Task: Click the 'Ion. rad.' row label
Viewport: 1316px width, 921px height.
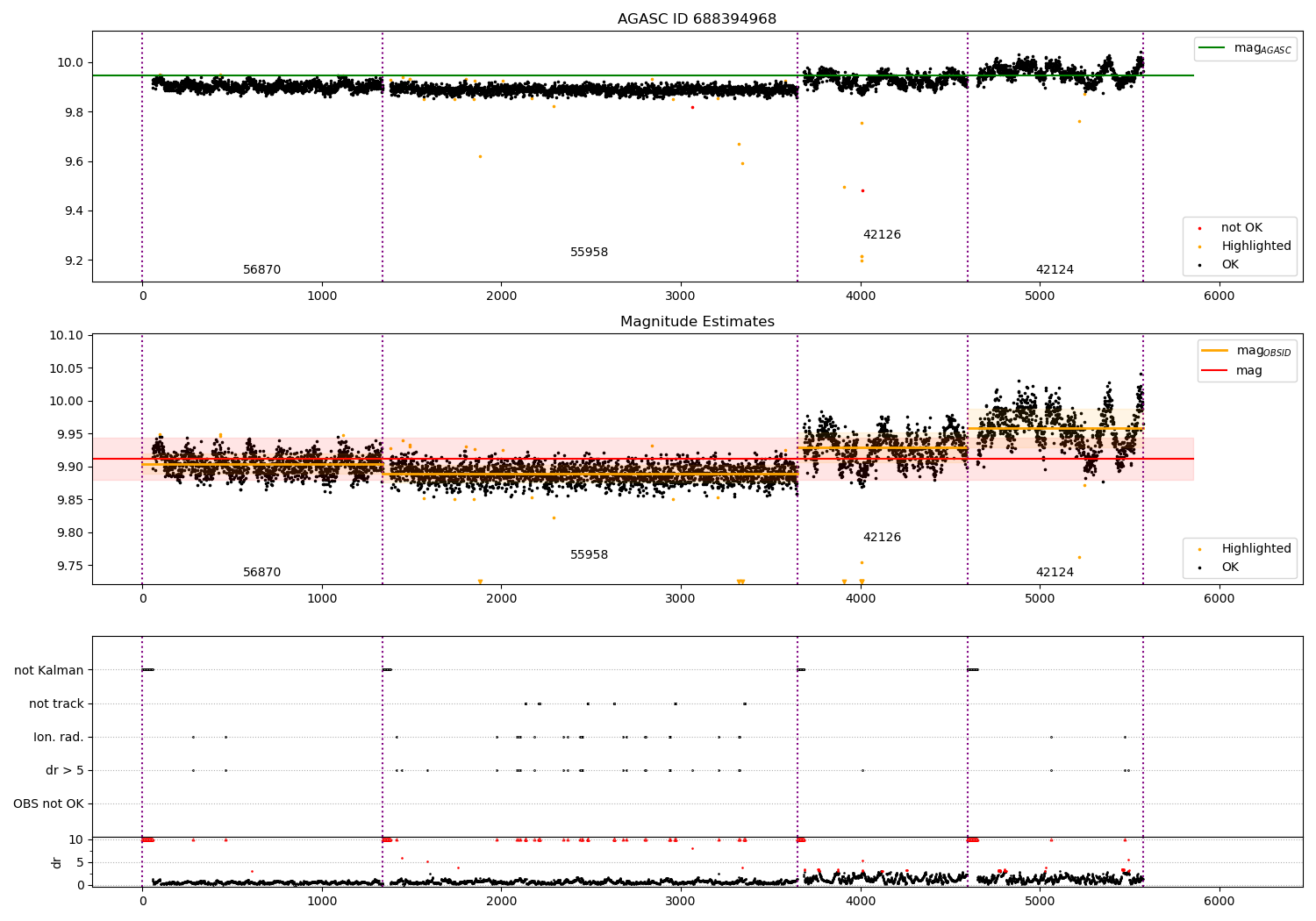Action: point(59,738)
